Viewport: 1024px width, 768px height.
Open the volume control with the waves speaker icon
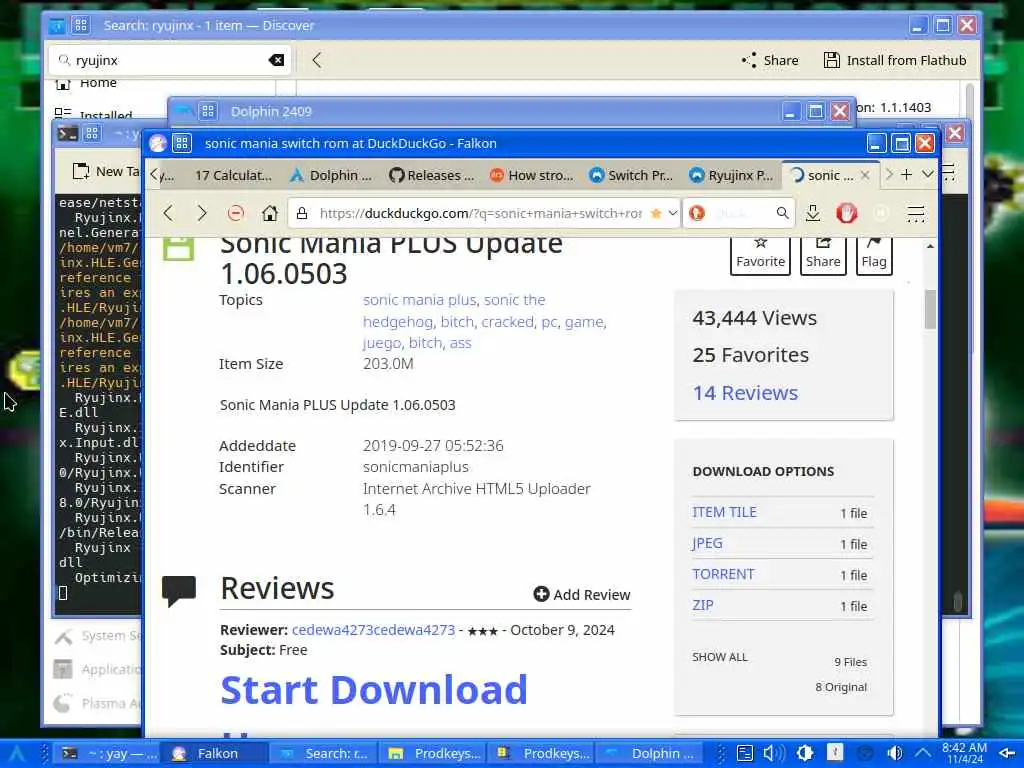[774, 753]
